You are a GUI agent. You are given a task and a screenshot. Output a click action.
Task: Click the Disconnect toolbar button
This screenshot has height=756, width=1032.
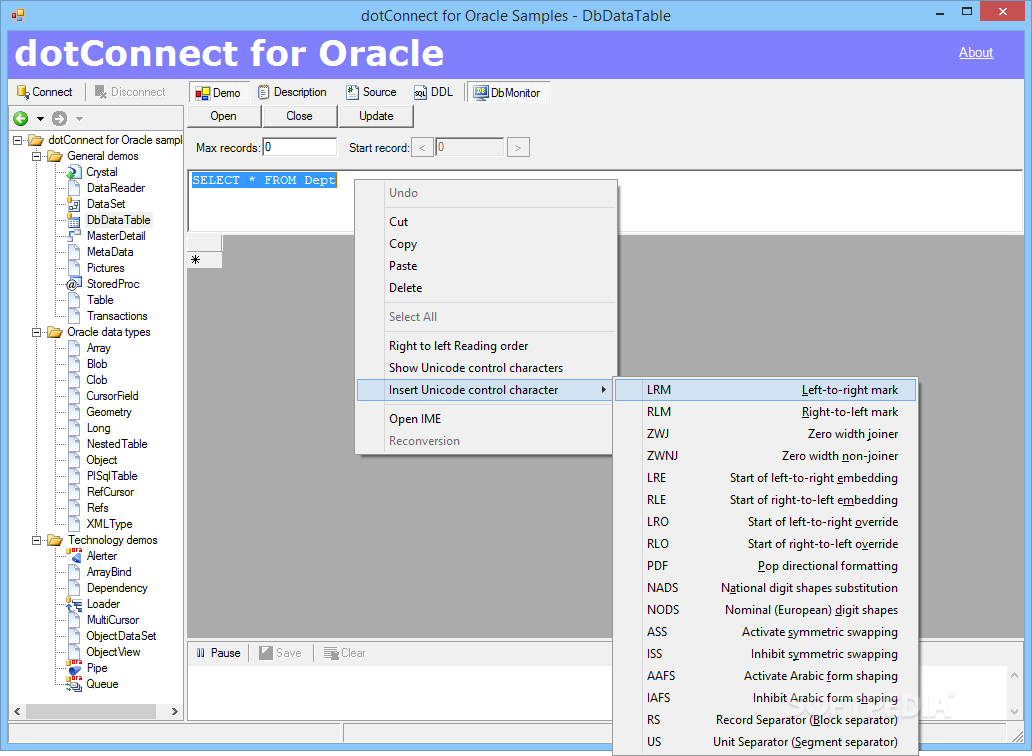click(x=130, y=92)
